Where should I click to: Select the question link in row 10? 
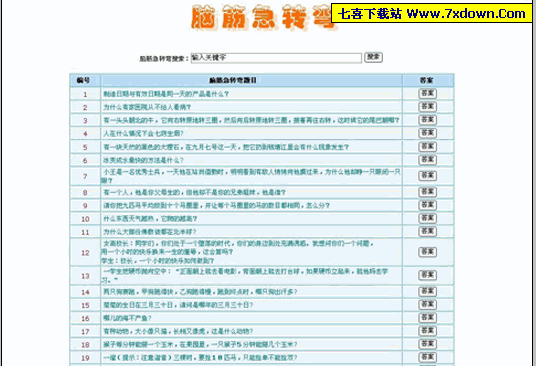(150, 219)
